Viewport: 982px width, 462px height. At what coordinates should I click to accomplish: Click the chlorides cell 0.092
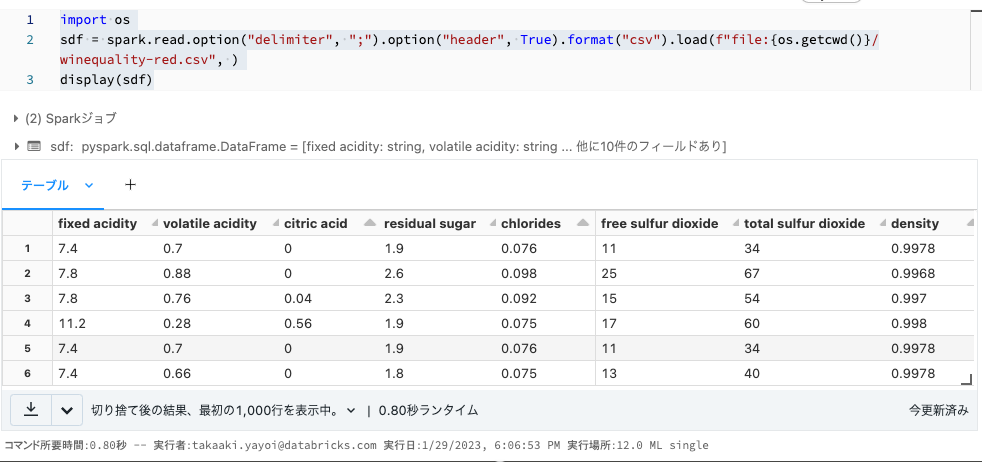coord(519,299)
